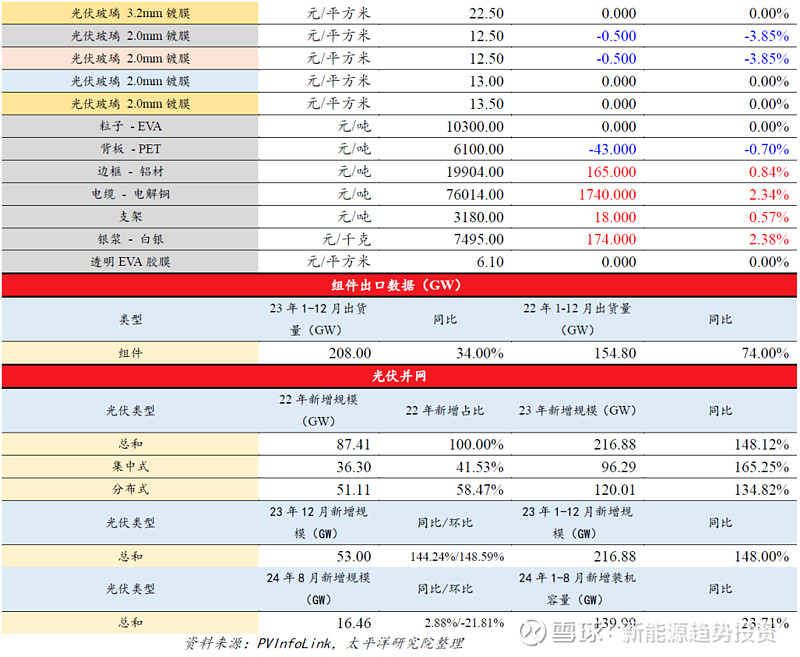Click the 134.82% growth cell

coord(762,490)
